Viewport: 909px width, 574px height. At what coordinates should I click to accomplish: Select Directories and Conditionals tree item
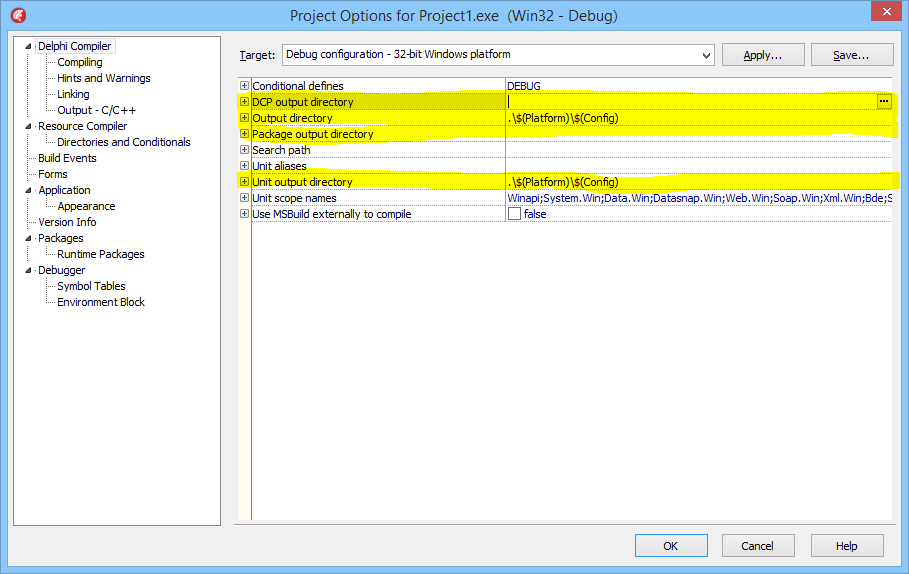[x=123, y=142]
